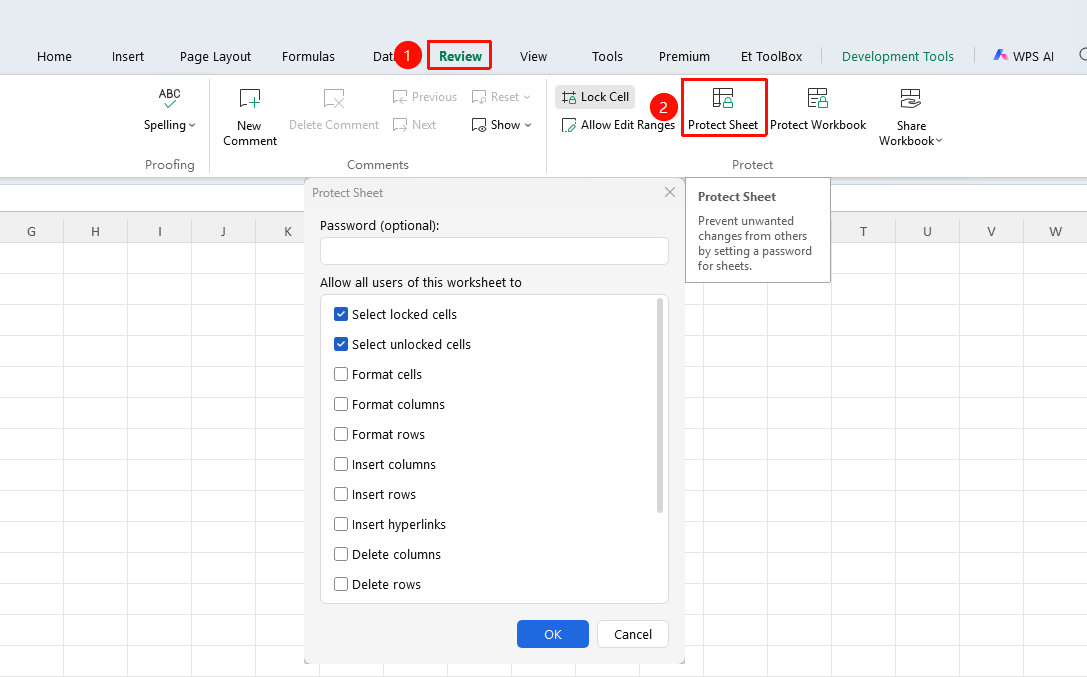Expand the Share Workbook dropdown arrow
Image resolution: width=1087 pixels, height=677 pixels.
point(939,141)
